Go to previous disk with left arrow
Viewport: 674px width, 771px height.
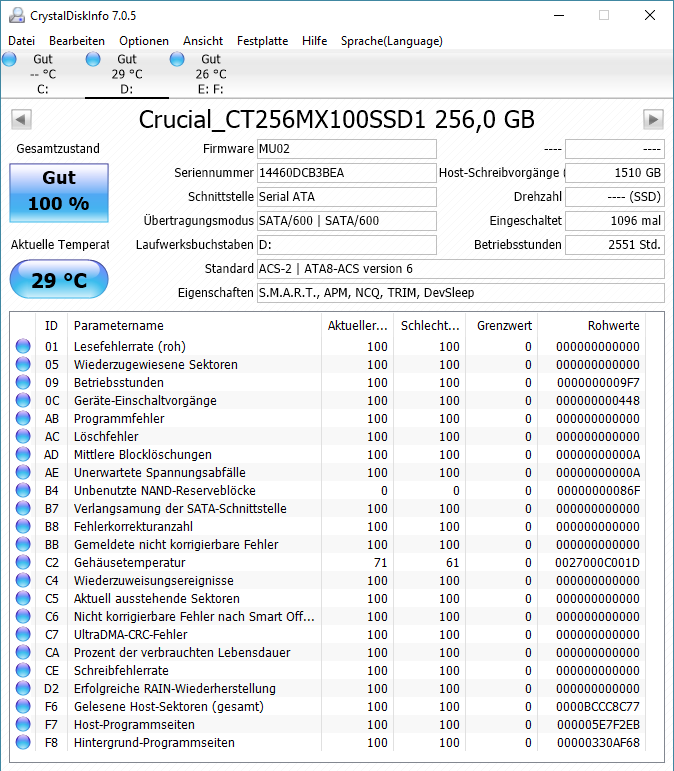(x=21, y=119)
